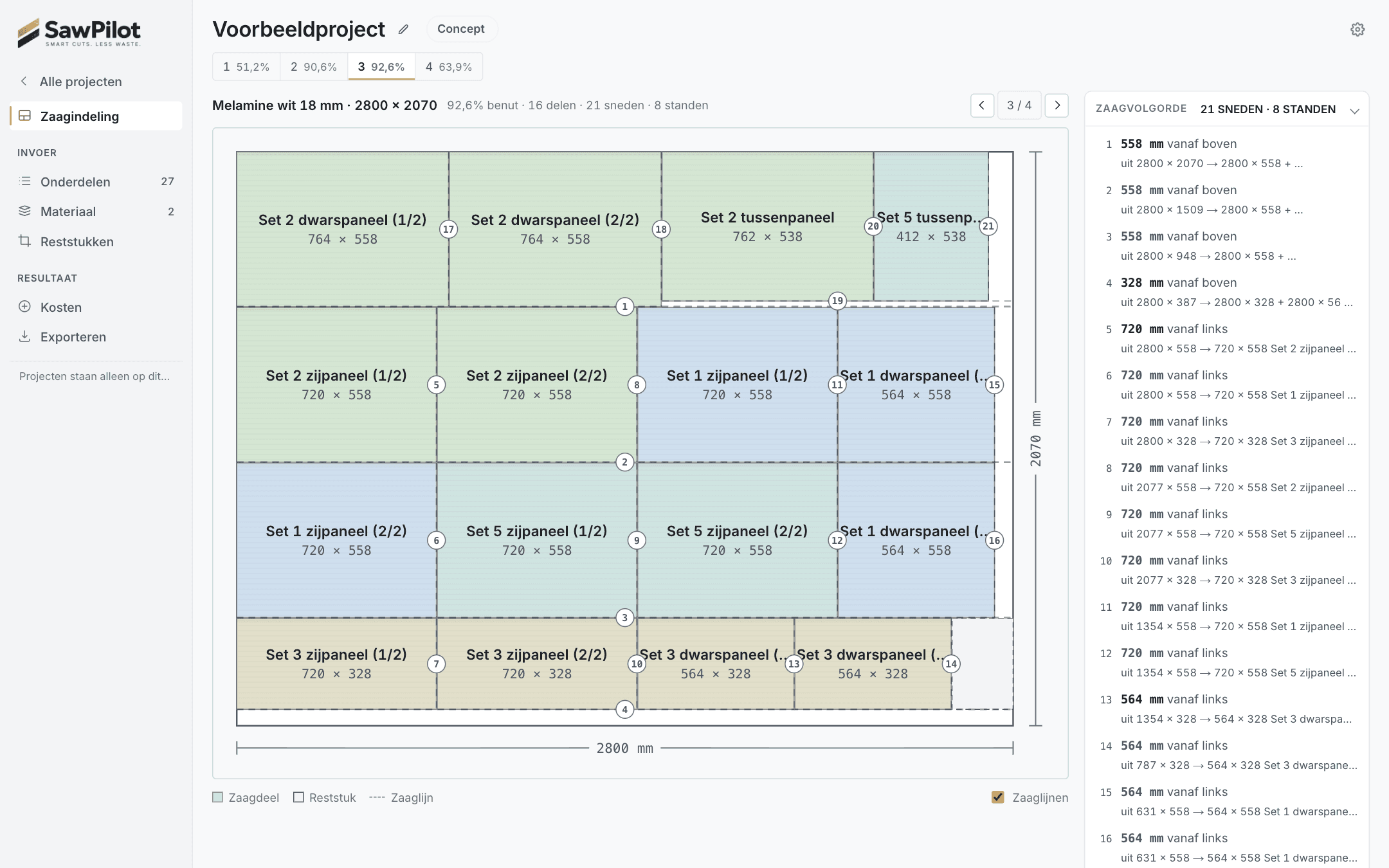Open Onderdelen in the sidebar
Viewport: 1389px width, 868px height.
pos(96,181)
